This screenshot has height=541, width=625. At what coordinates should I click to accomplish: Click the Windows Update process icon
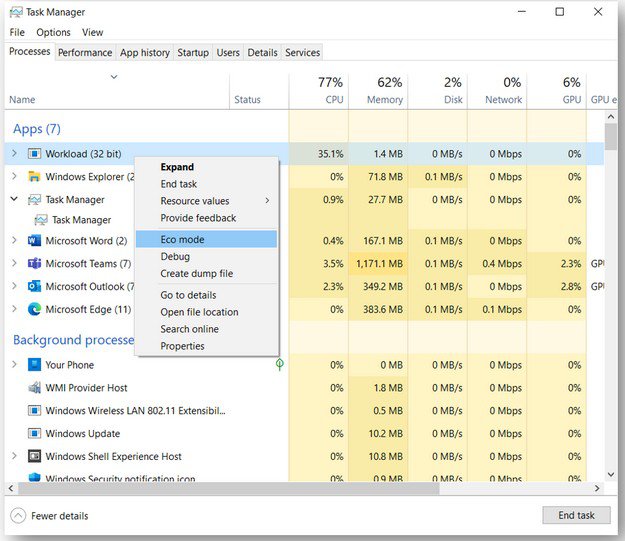click(34, 434)
